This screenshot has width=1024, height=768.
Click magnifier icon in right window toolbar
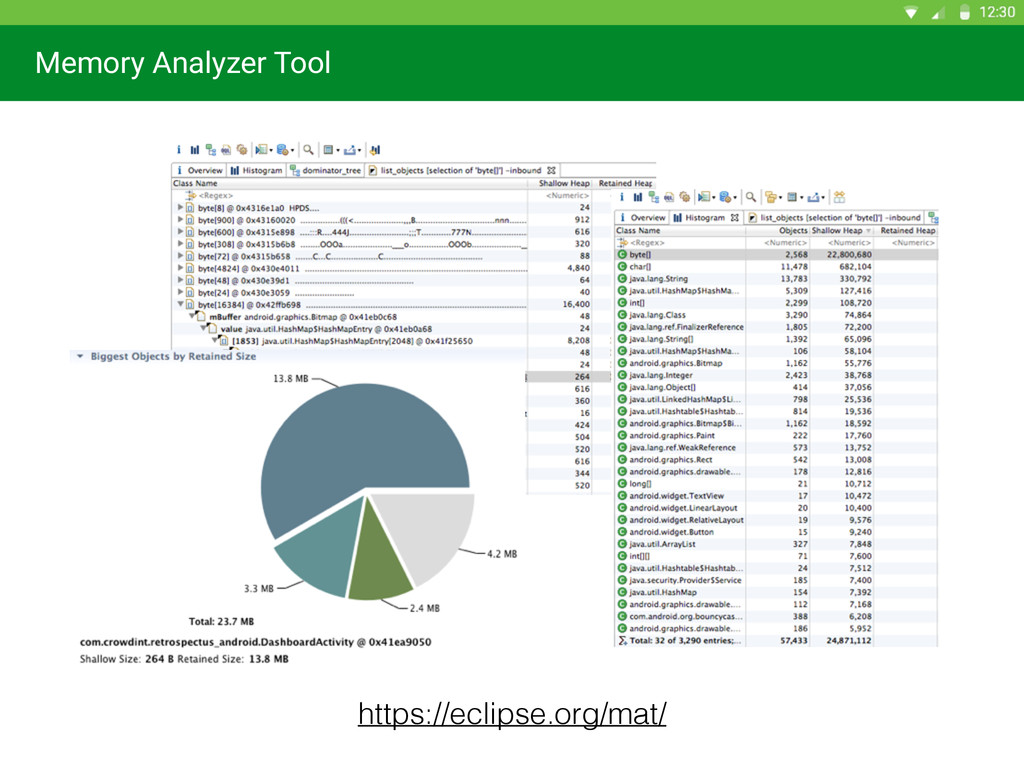click(751, 197)
